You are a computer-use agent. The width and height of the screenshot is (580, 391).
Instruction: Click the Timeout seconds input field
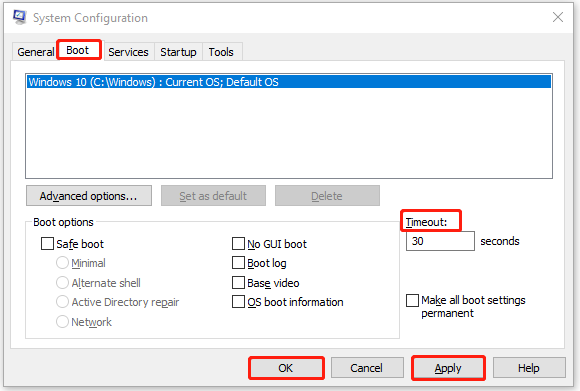440,241
